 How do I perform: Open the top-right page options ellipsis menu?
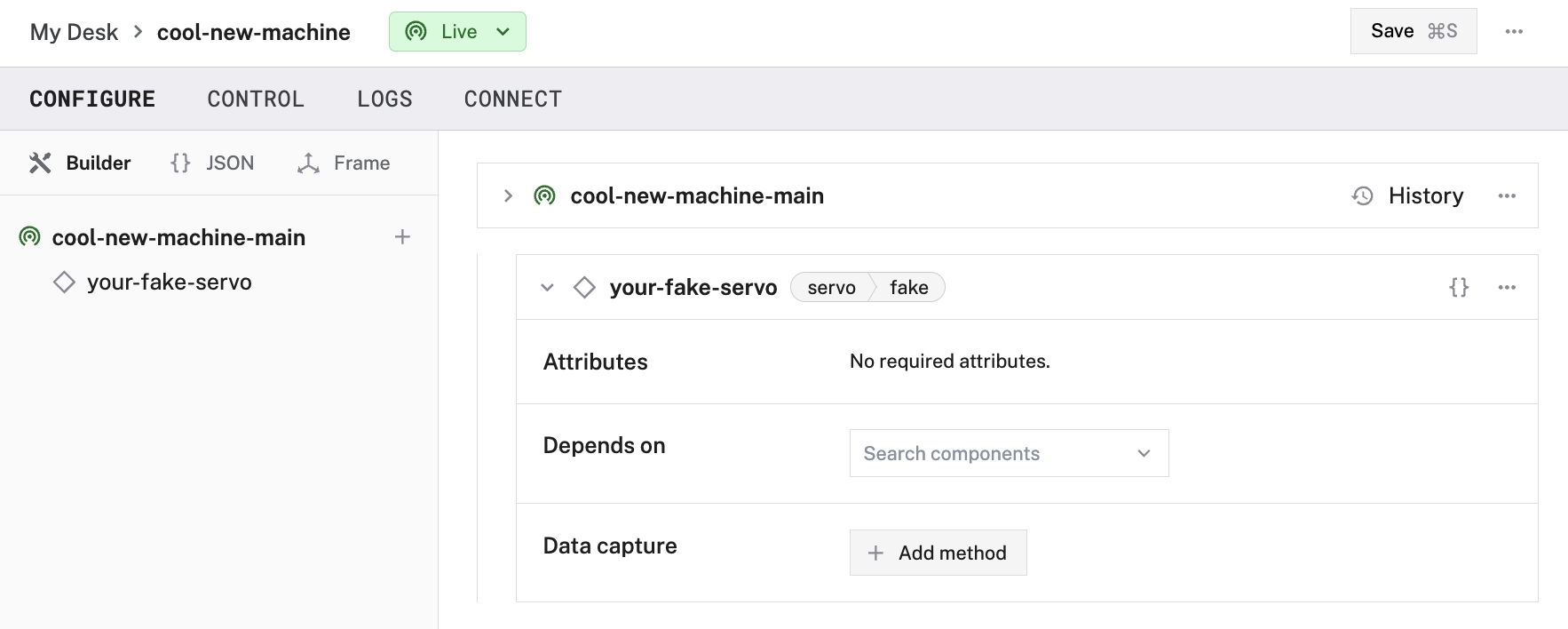click(x=1514, y=32)
